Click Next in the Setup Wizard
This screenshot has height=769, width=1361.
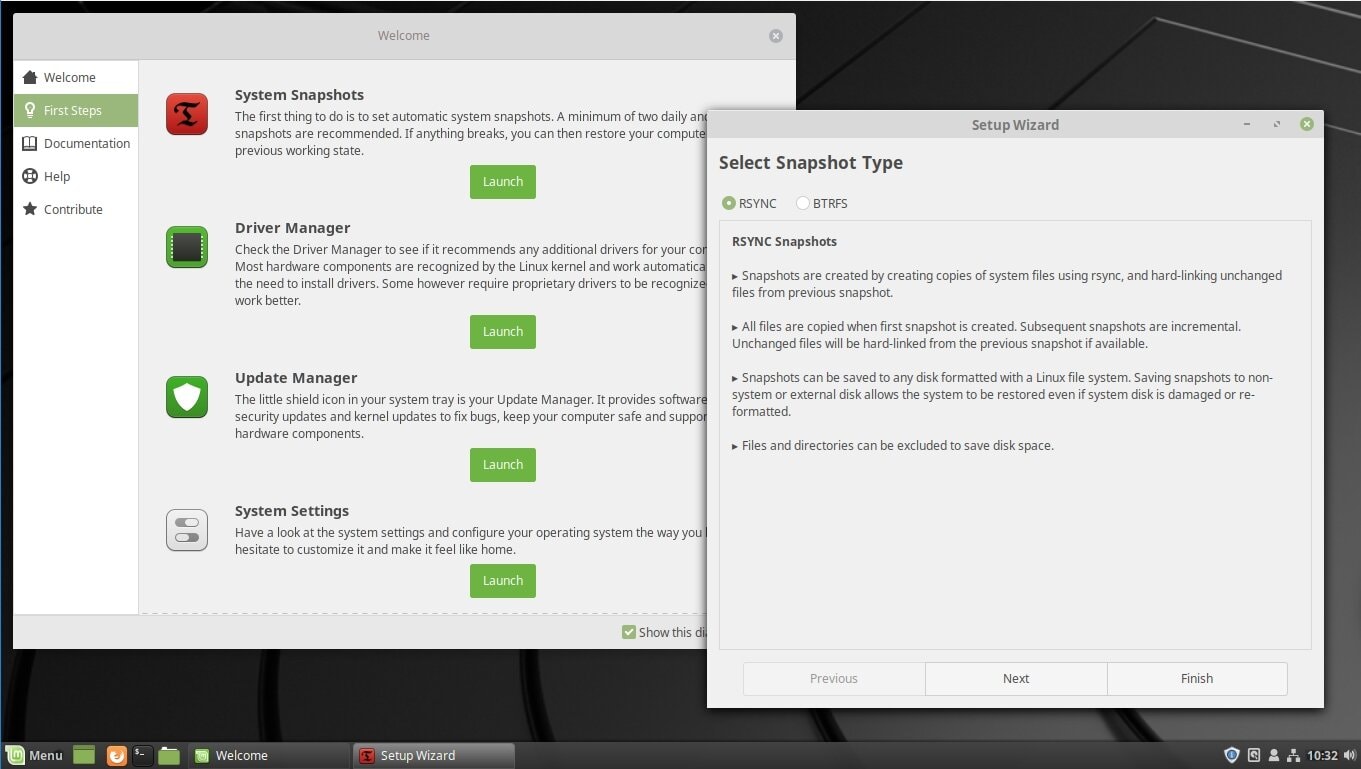click(1015, 678)
